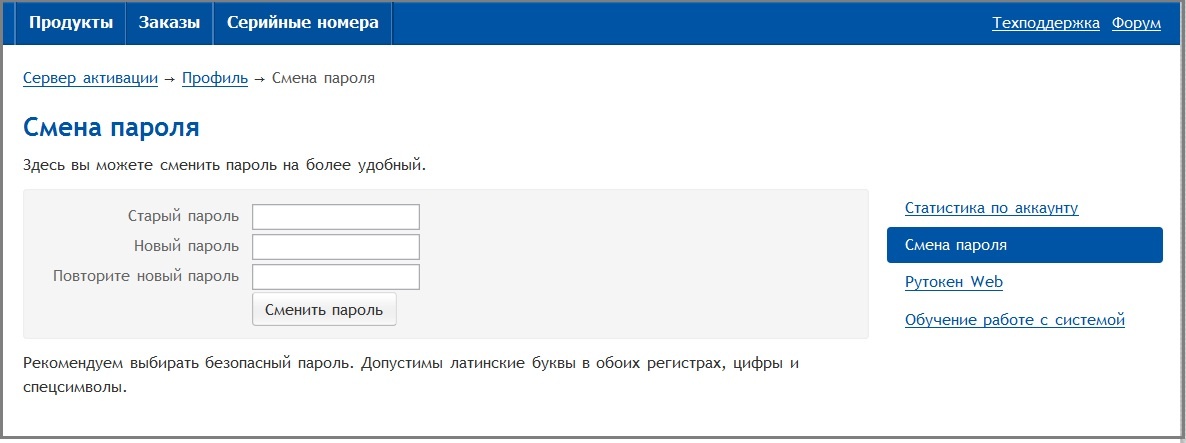Screen dimensions: 1186x443
Task: Click the Новый пароль field label
Action: 186,246
